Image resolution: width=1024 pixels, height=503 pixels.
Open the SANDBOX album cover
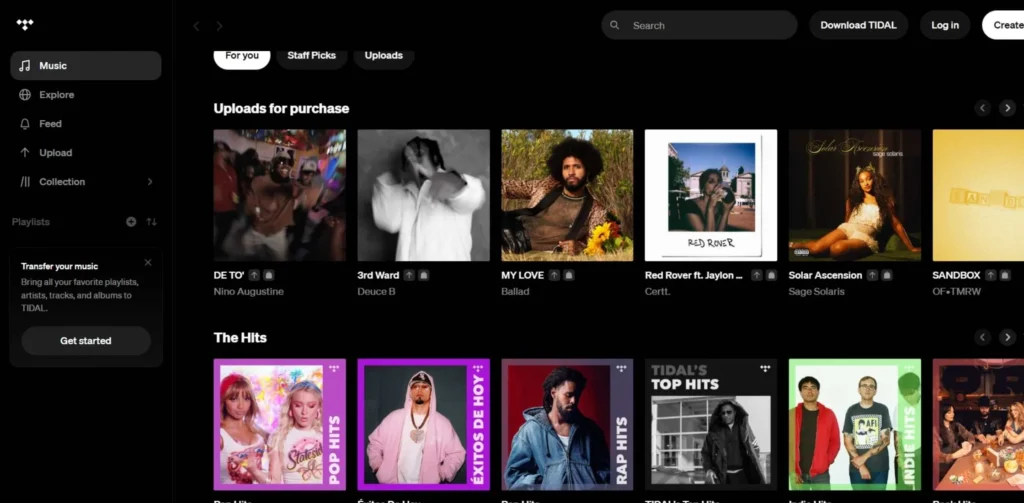coord(978,195)
